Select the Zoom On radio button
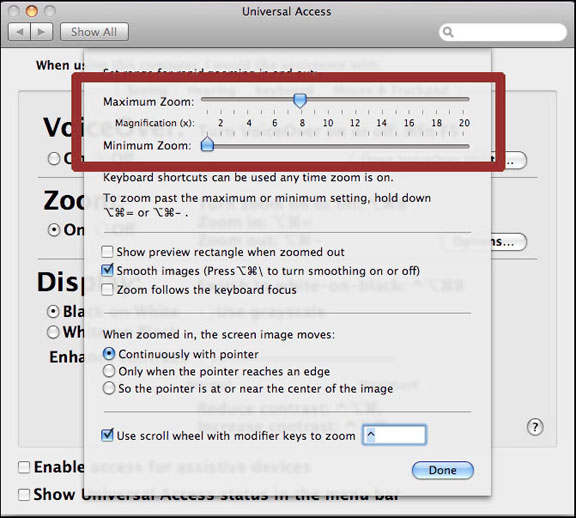The width and height of the screenshot is (576, 518). 54,230
